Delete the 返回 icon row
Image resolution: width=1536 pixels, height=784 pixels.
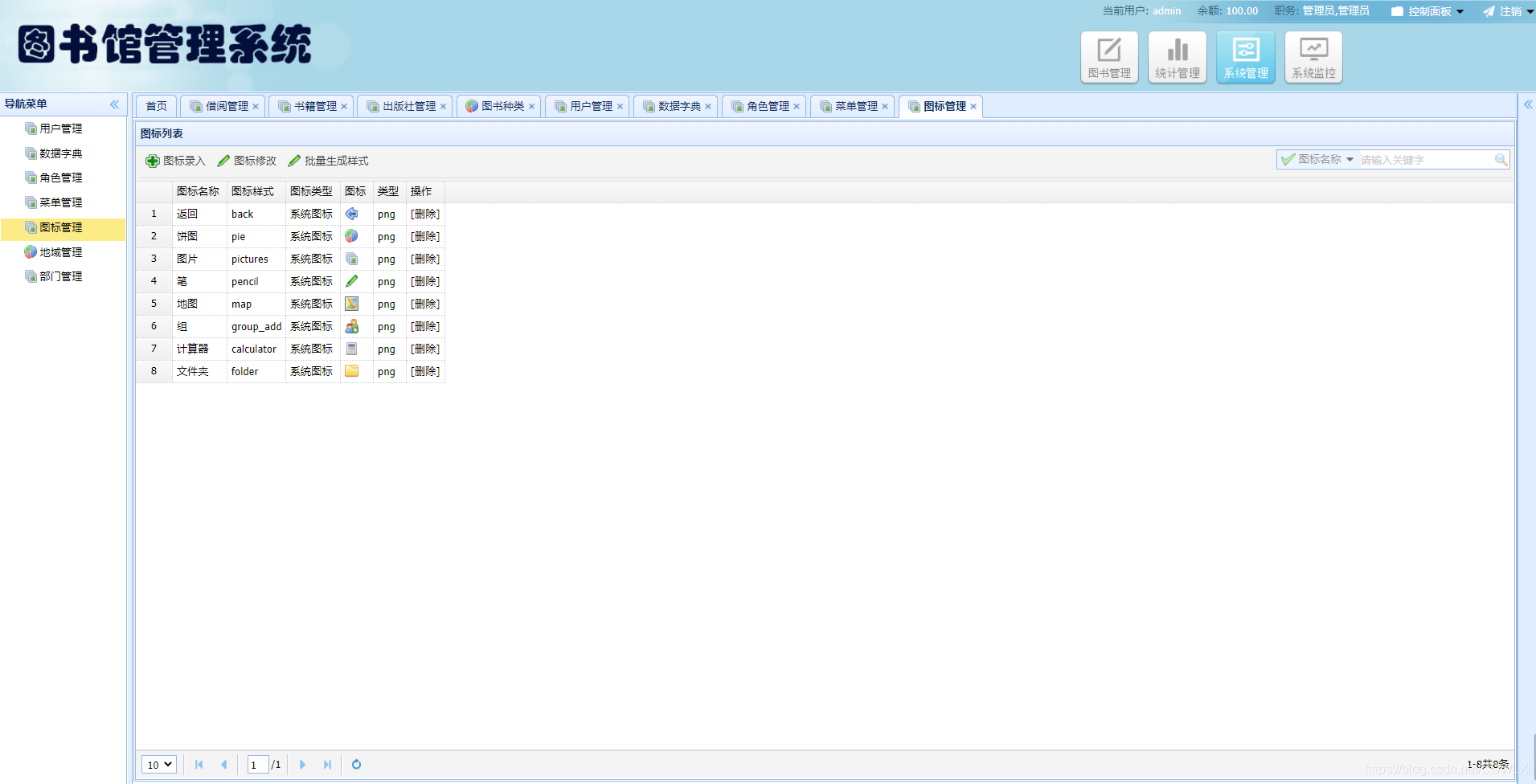[x=425, y=214]
